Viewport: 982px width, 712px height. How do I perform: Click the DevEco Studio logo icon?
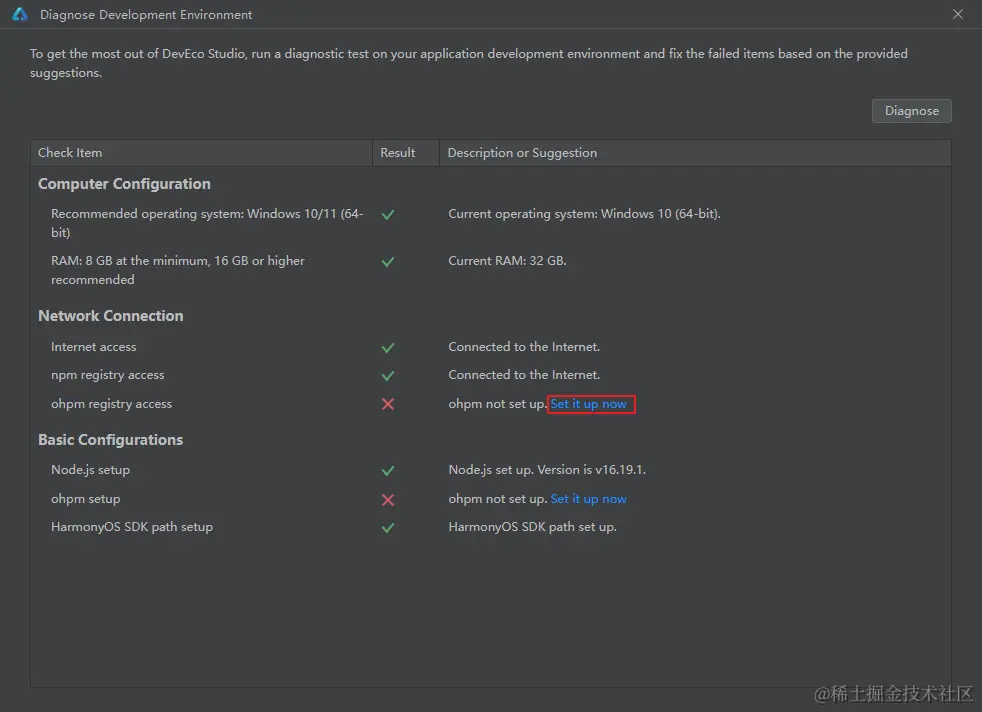pyautogui.click(x=20, y=14)
